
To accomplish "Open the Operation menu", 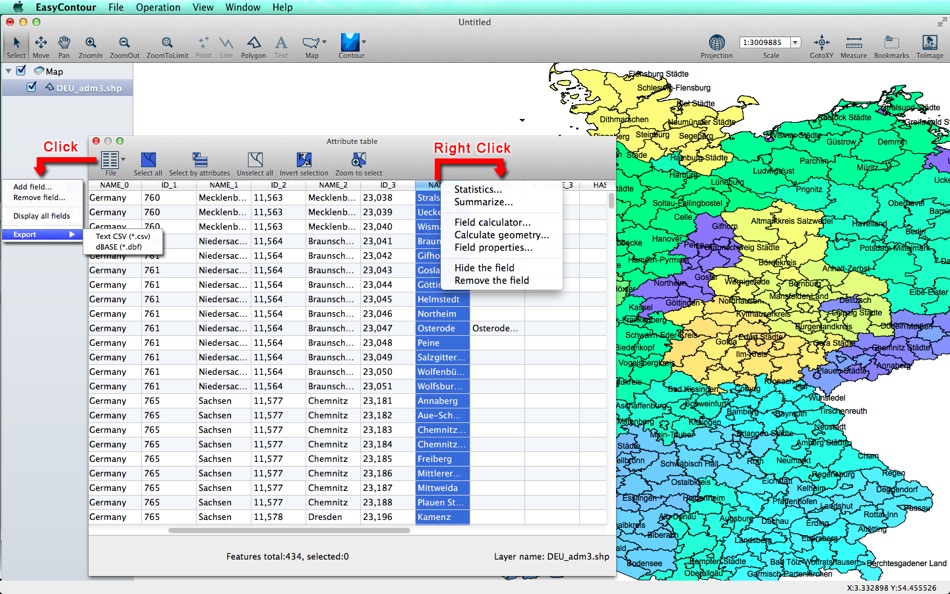I will point(158,7).
